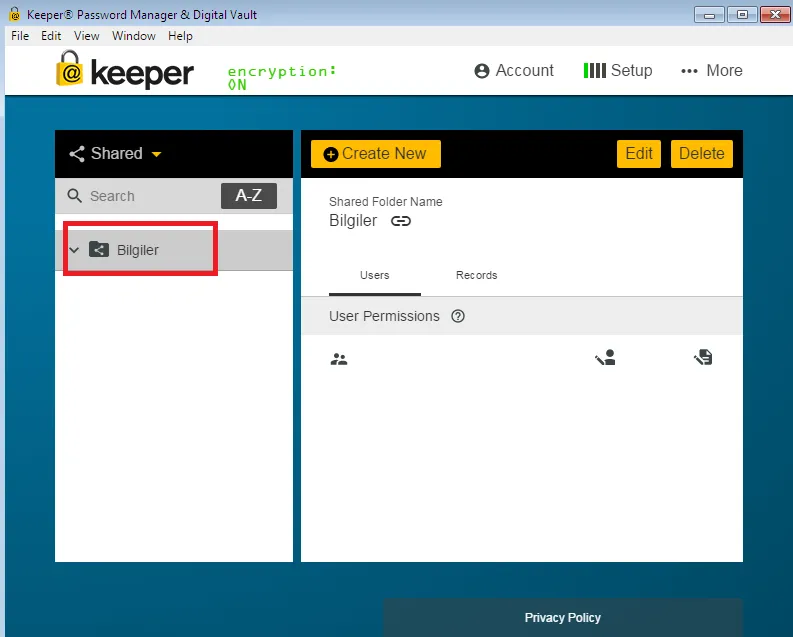This screenshot has width=793, height=637.
Task: Click the Shared share icon
Action: pos(77,154)
